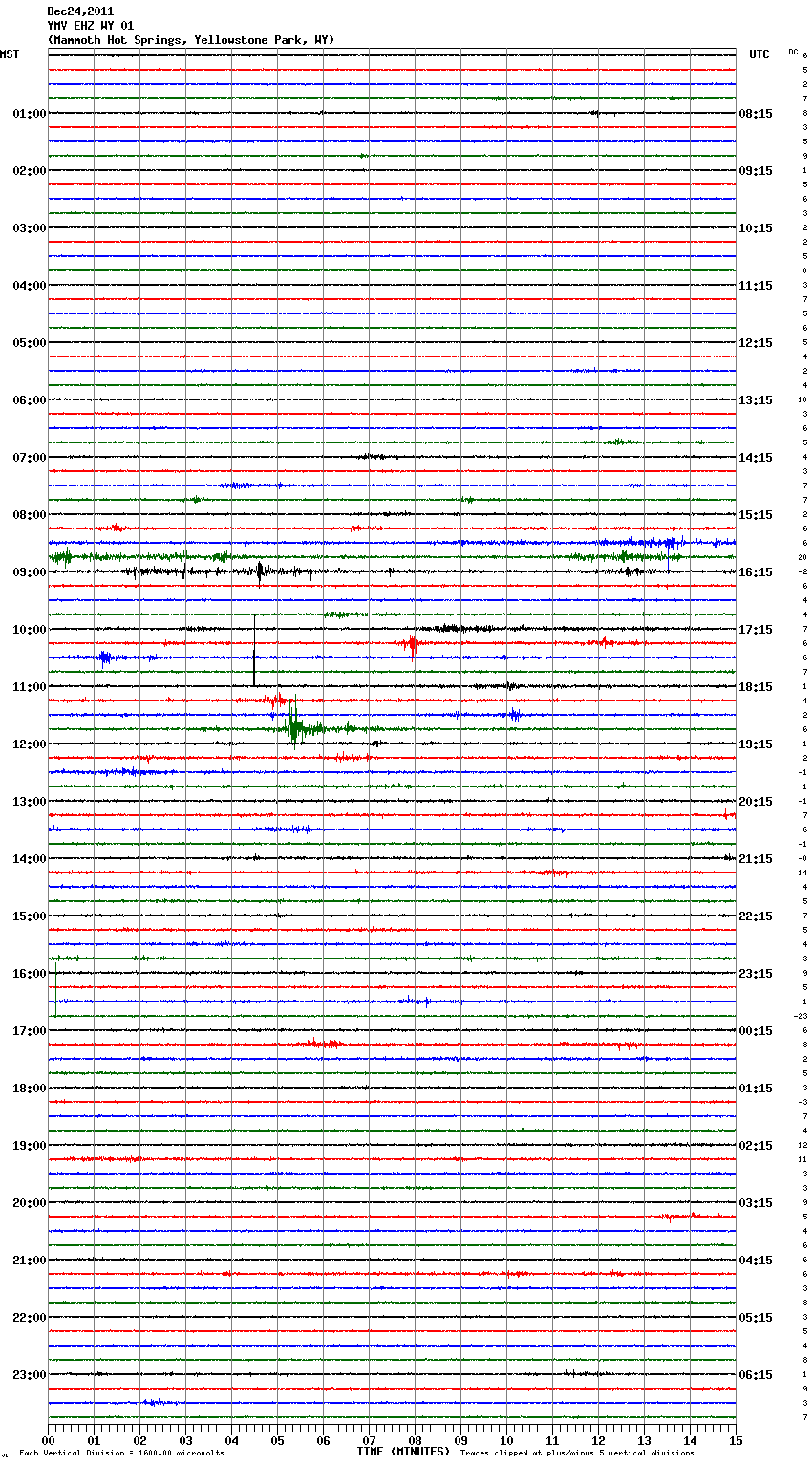The width and height of the screenshot is (812, 1466).
Task: Click the '19:00' MST time label
Action: [30, 1146]
